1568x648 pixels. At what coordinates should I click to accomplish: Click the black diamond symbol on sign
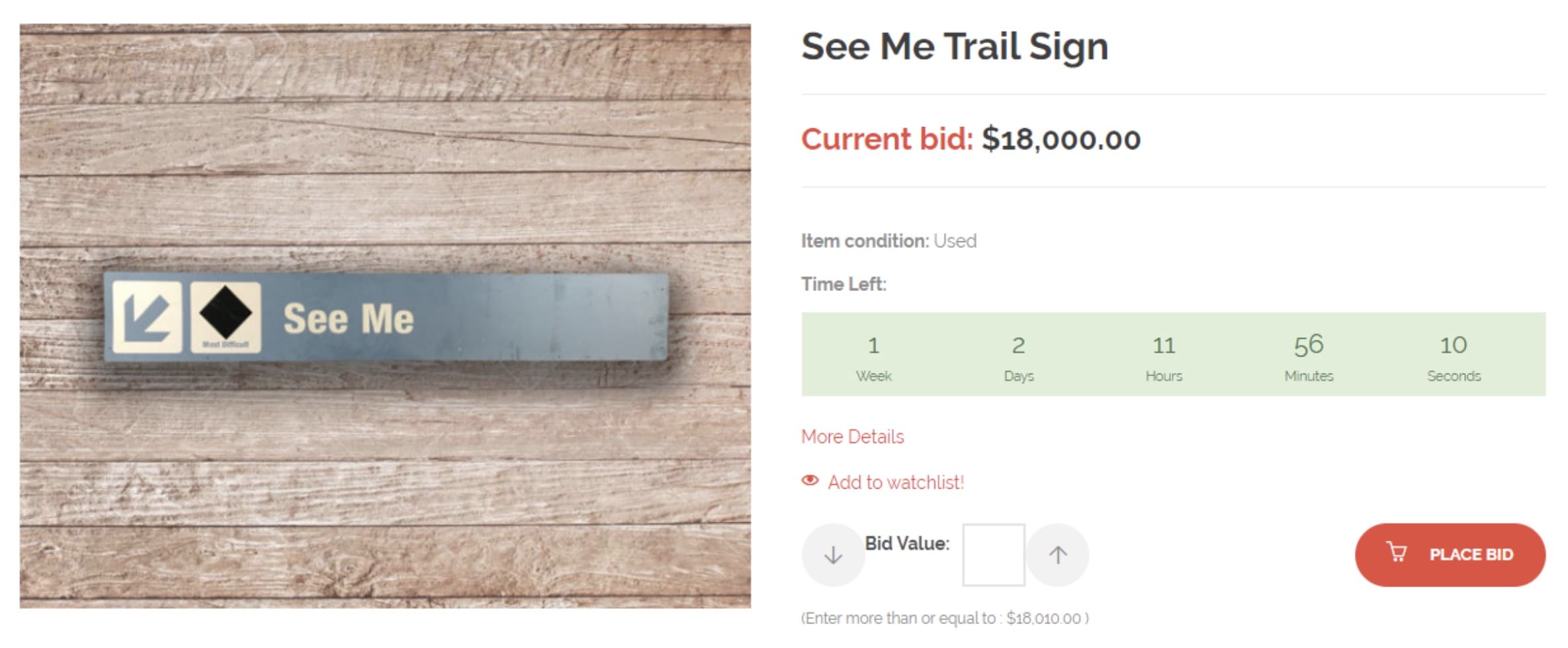click(x=226, y=313)
